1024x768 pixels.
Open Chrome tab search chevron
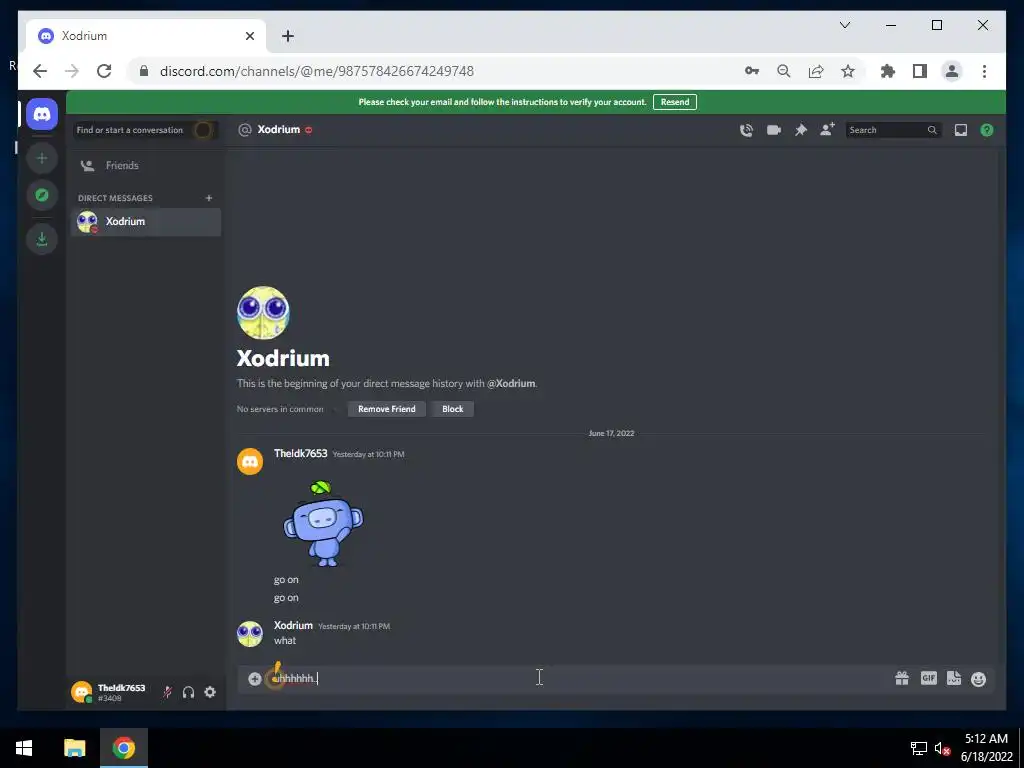pyautogui.click(x=844, y=25)
